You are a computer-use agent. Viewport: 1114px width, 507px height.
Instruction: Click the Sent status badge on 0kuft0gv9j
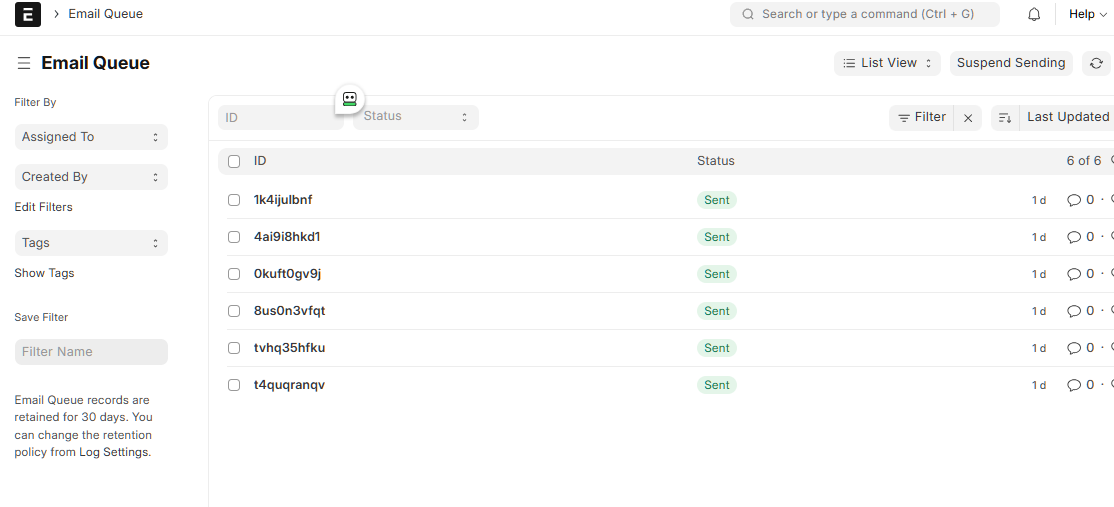(x=716, y=274)
